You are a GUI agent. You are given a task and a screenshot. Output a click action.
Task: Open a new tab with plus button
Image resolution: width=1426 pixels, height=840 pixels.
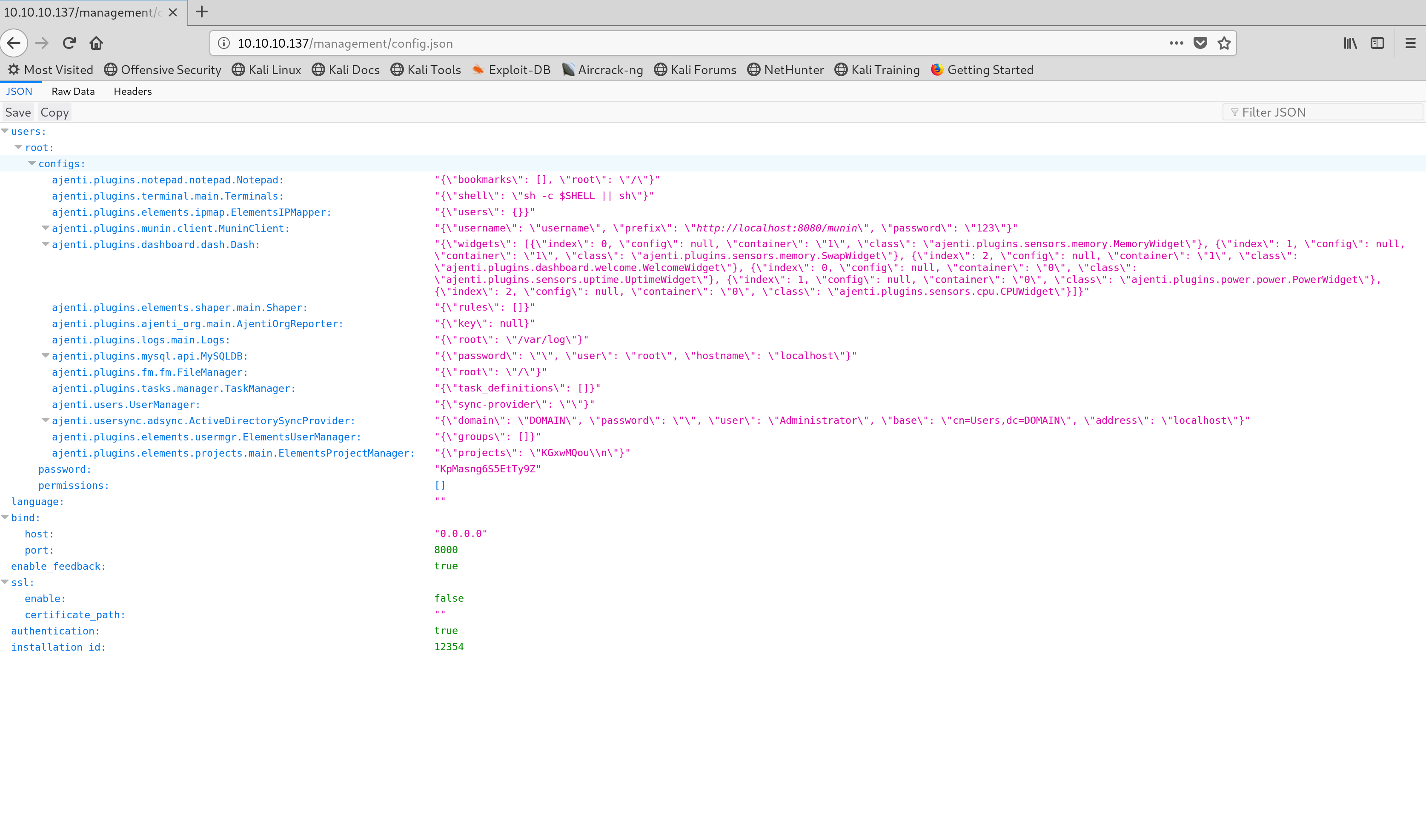[201, 12]
